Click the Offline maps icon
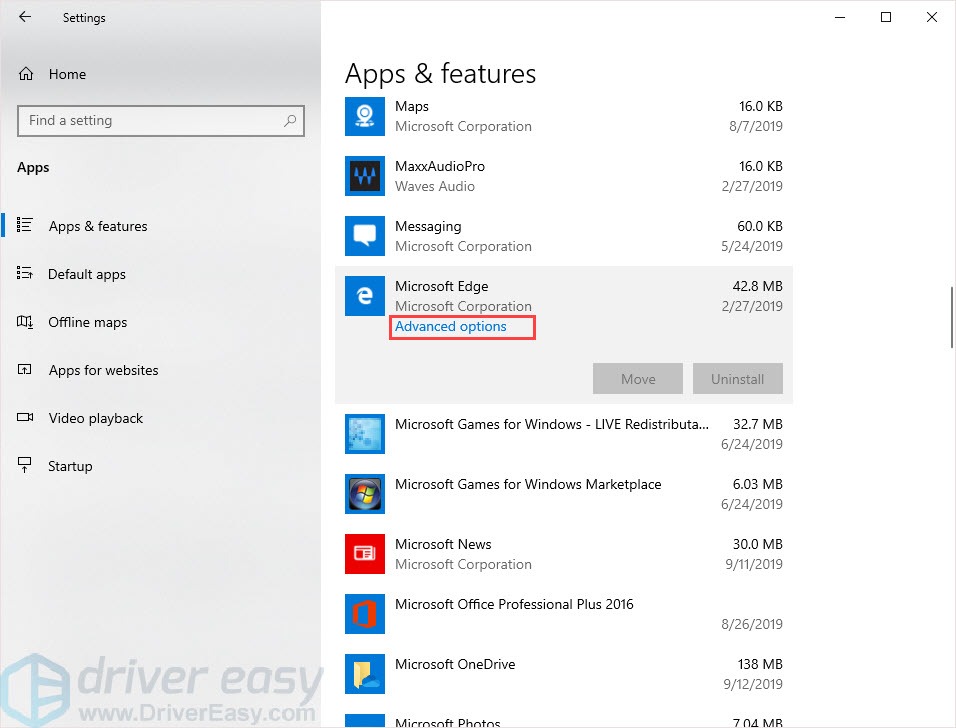Image resolution: width=956 pixels, height=728 pixels. (24, 321)
